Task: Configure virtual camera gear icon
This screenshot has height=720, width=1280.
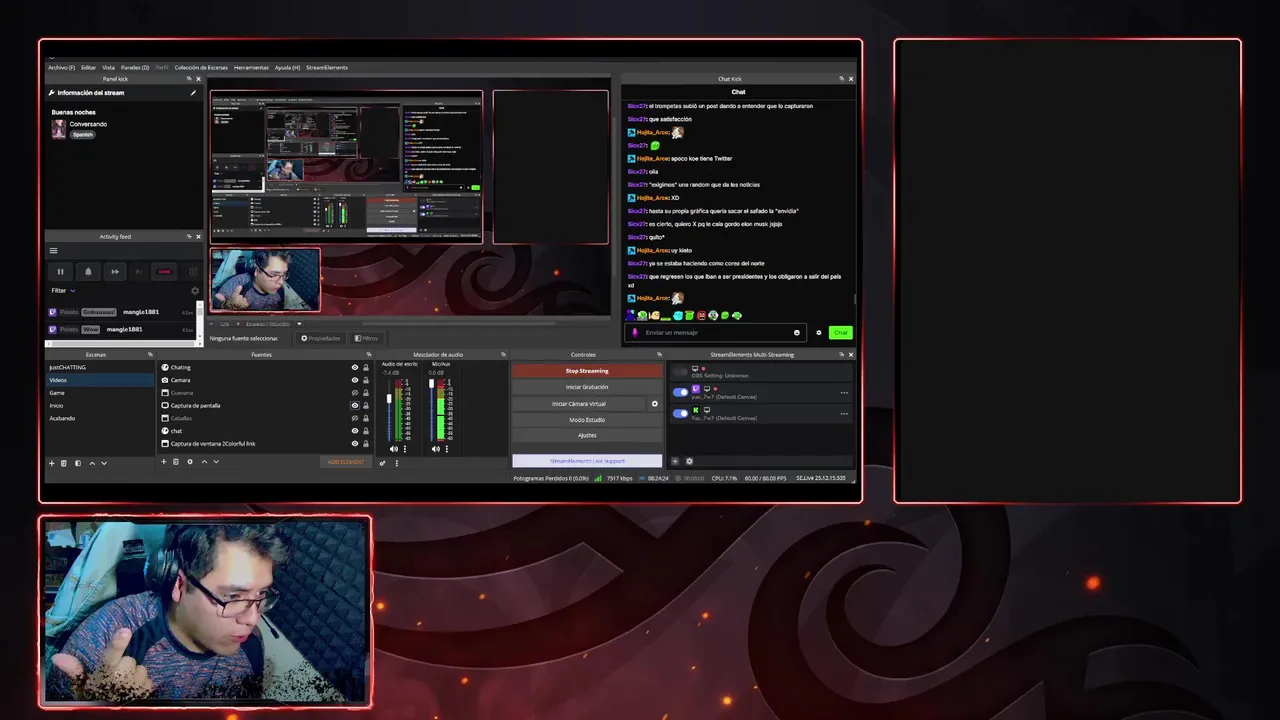Action: coord(655,404)
